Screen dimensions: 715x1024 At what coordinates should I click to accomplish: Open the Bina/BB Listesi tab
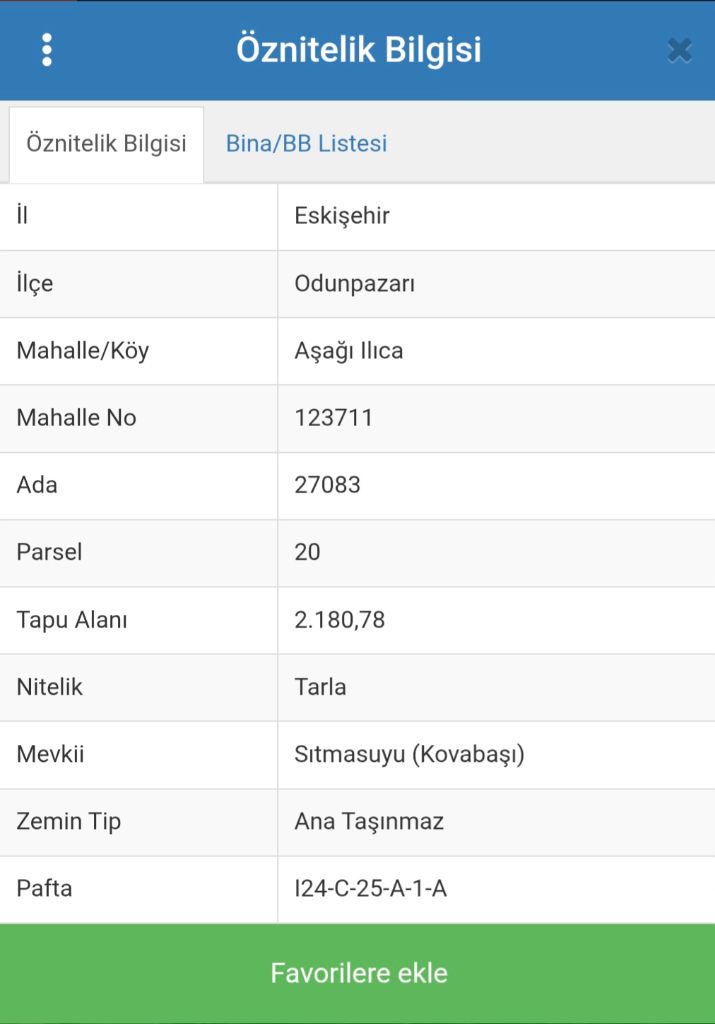(306, 143)
